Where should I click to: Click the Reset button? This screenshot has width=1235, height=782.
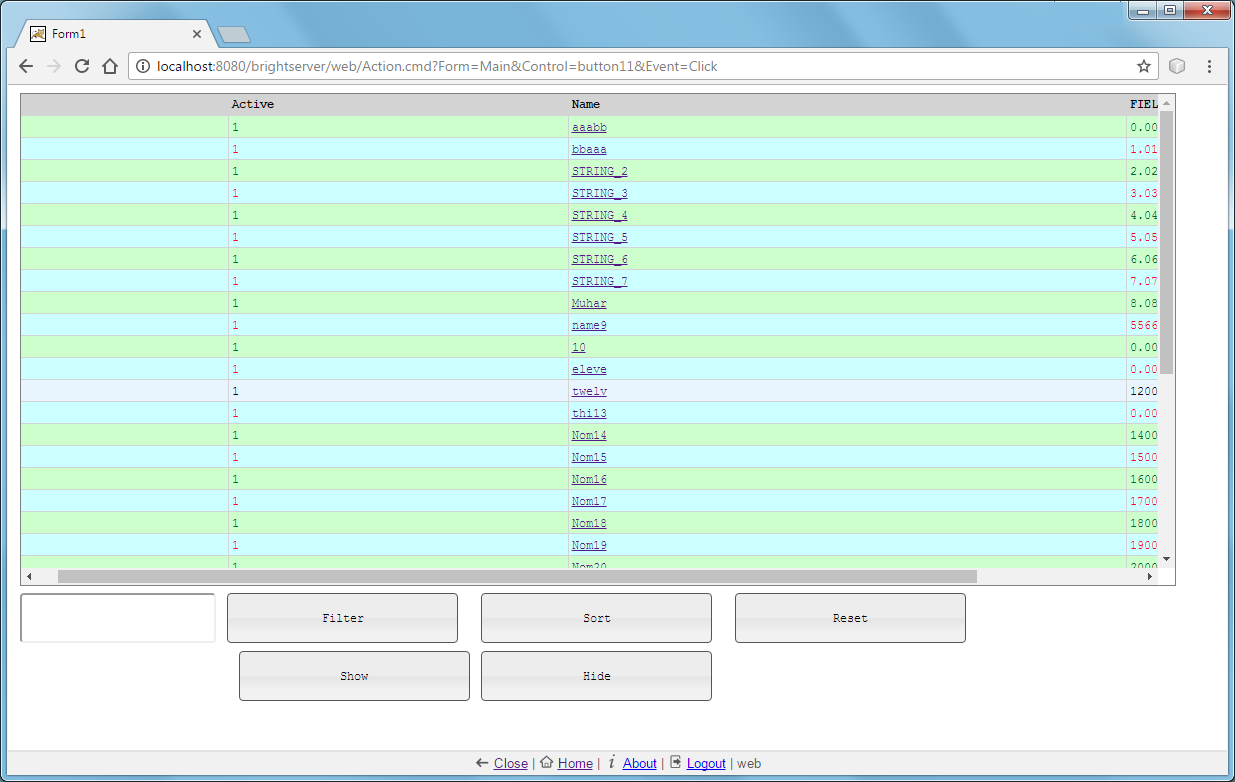coord(850,618)
